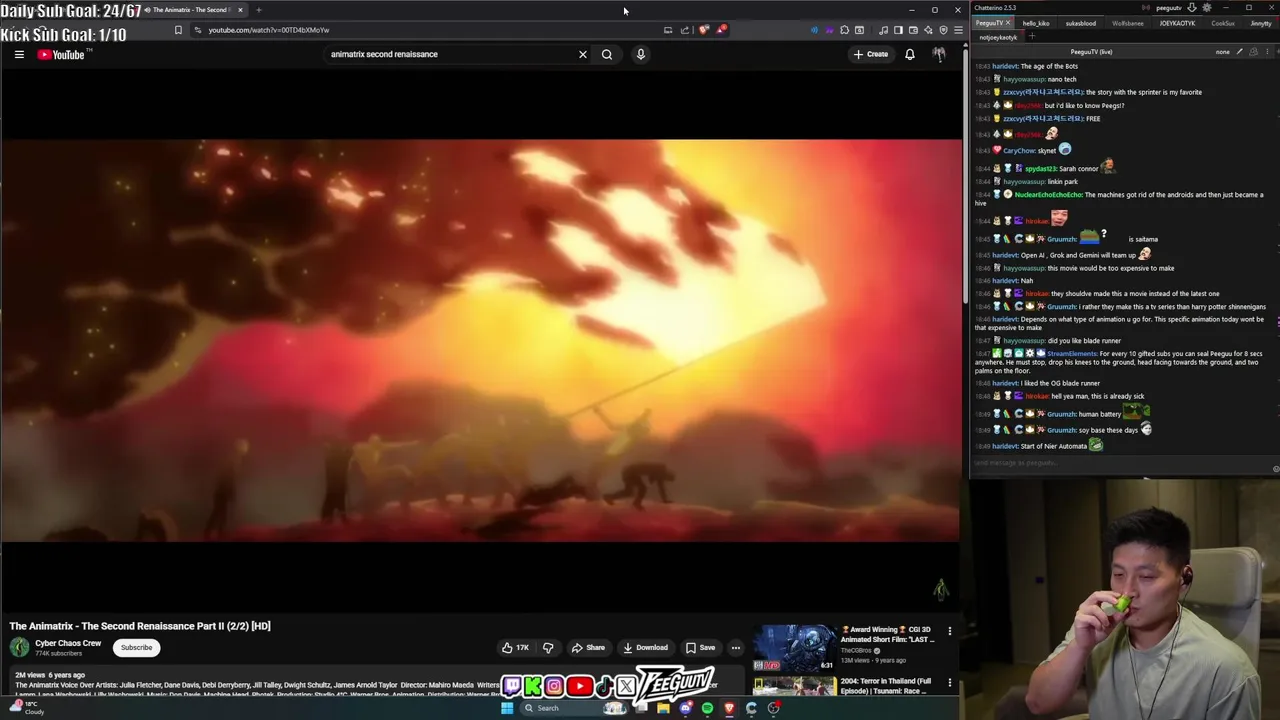Select The Animatrix browser tab
The image size is (1280, 720).
pos(190,10)
